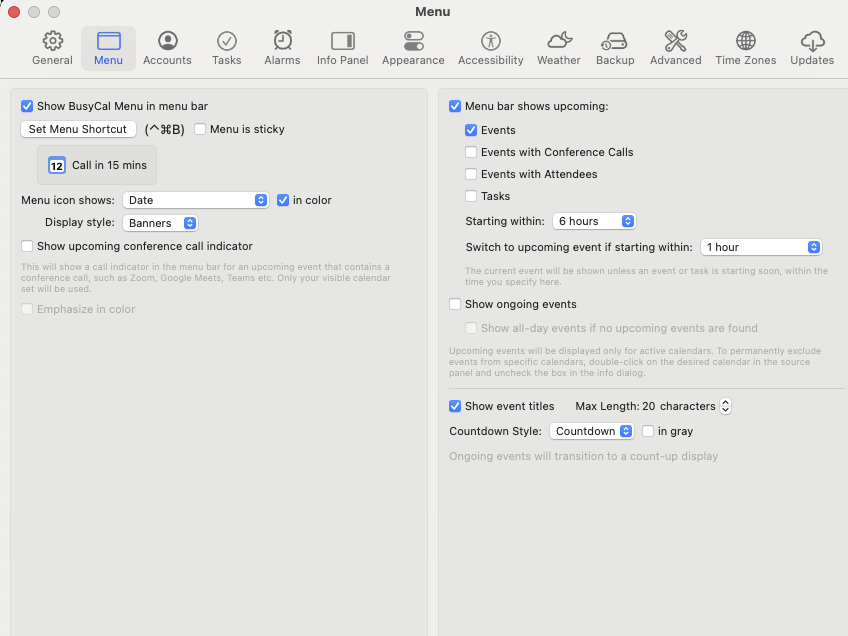This screenshot has height=636, width=848.
Task: Open the Alarms settings pane
Action: (282, 47)
